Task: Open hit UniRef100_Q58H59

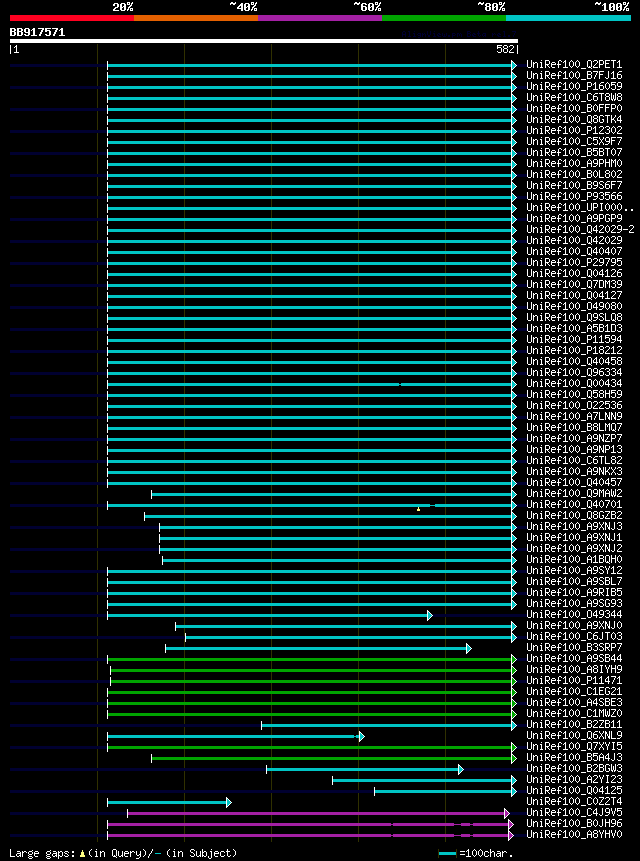Action: [574, 394]
